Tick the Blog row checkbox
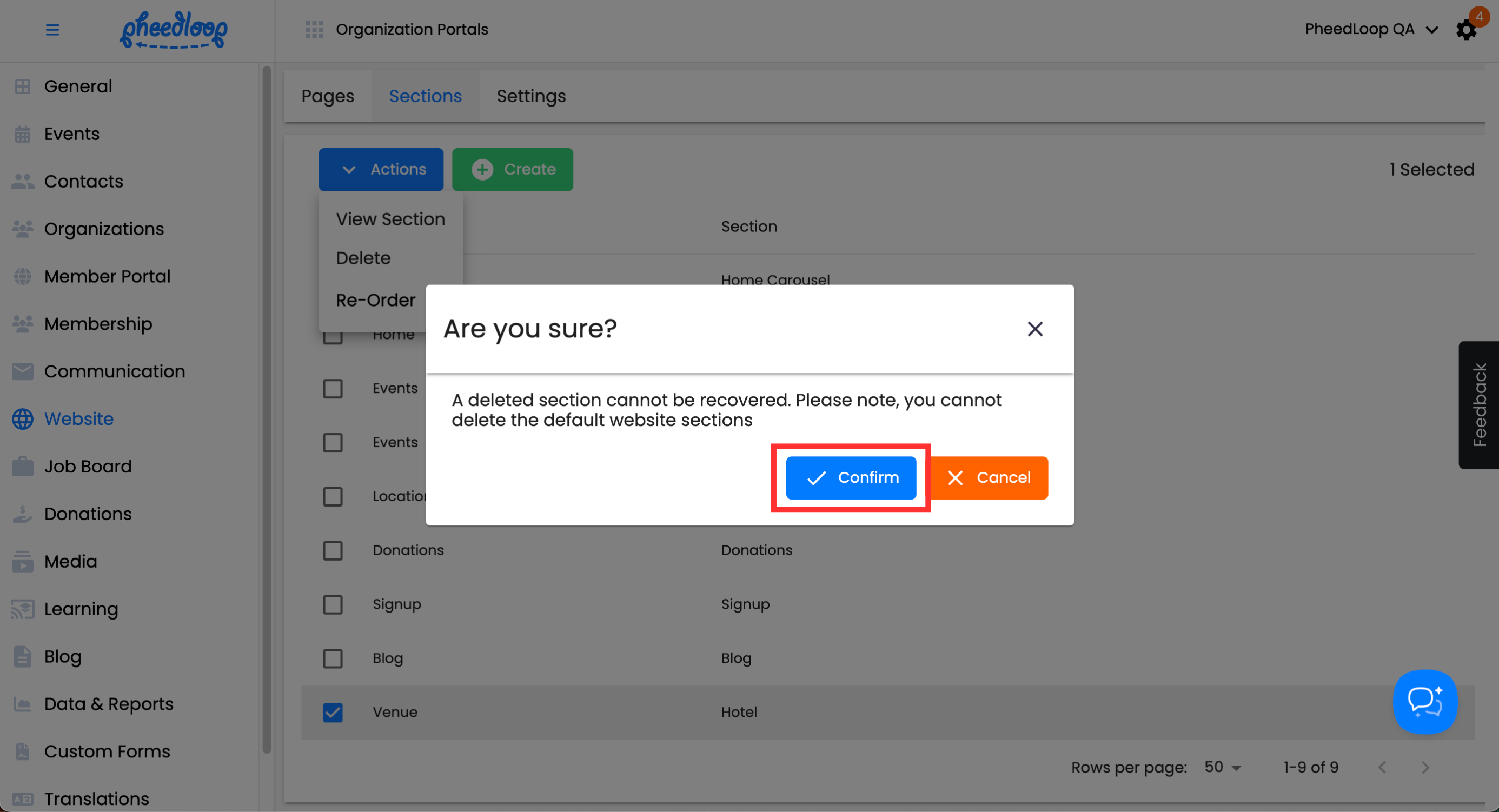 [333, 658]
